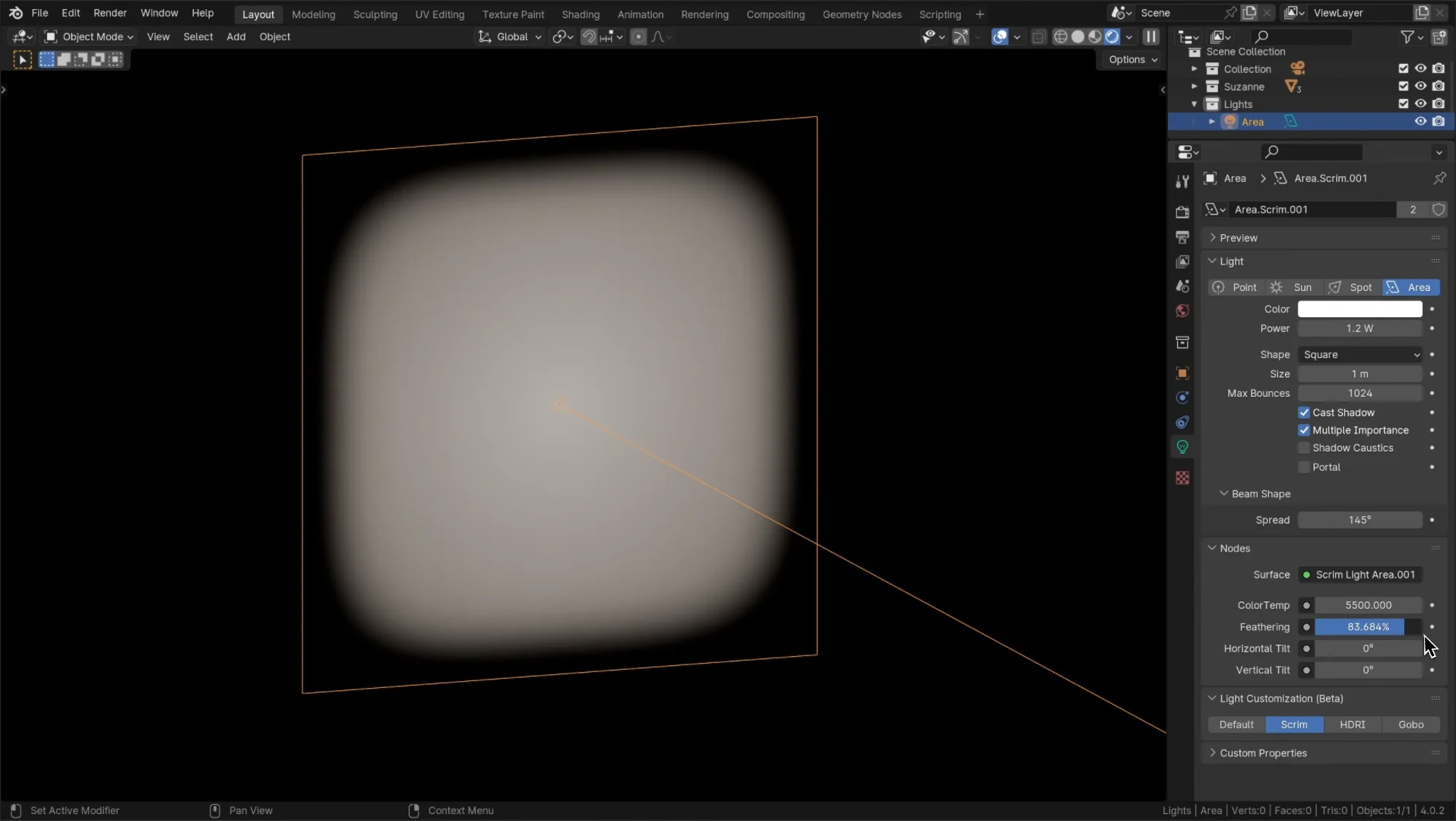
Task: Select the HDRI light customization button
Action: [1353, 724]
